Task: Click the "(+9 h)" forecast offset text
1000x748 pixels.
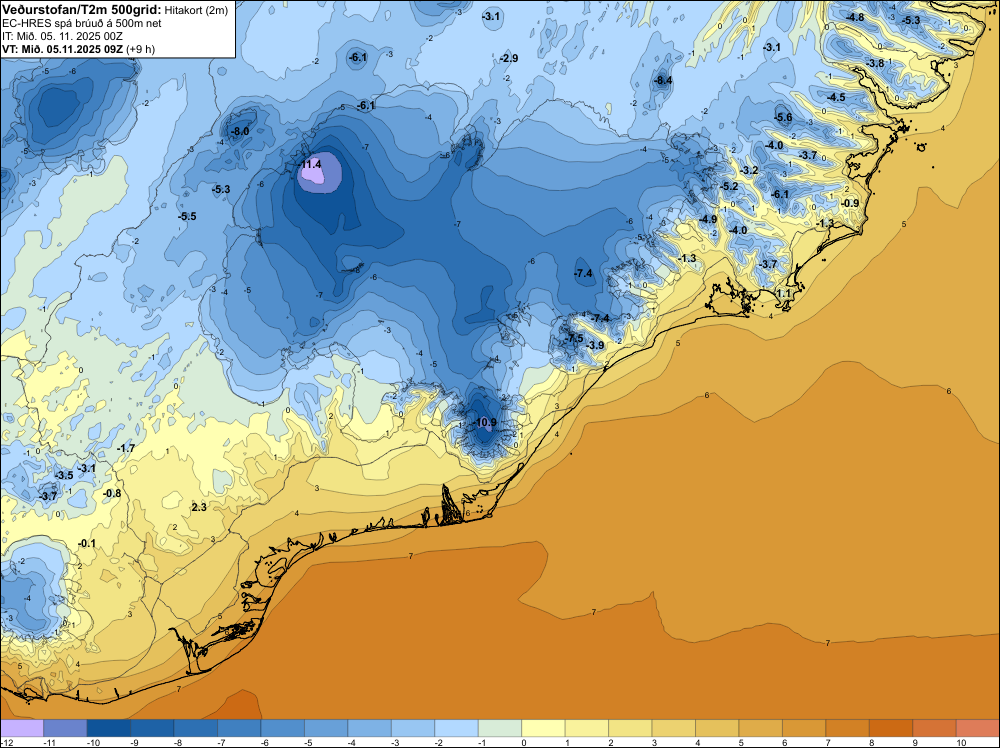Action: coord(140,49)
